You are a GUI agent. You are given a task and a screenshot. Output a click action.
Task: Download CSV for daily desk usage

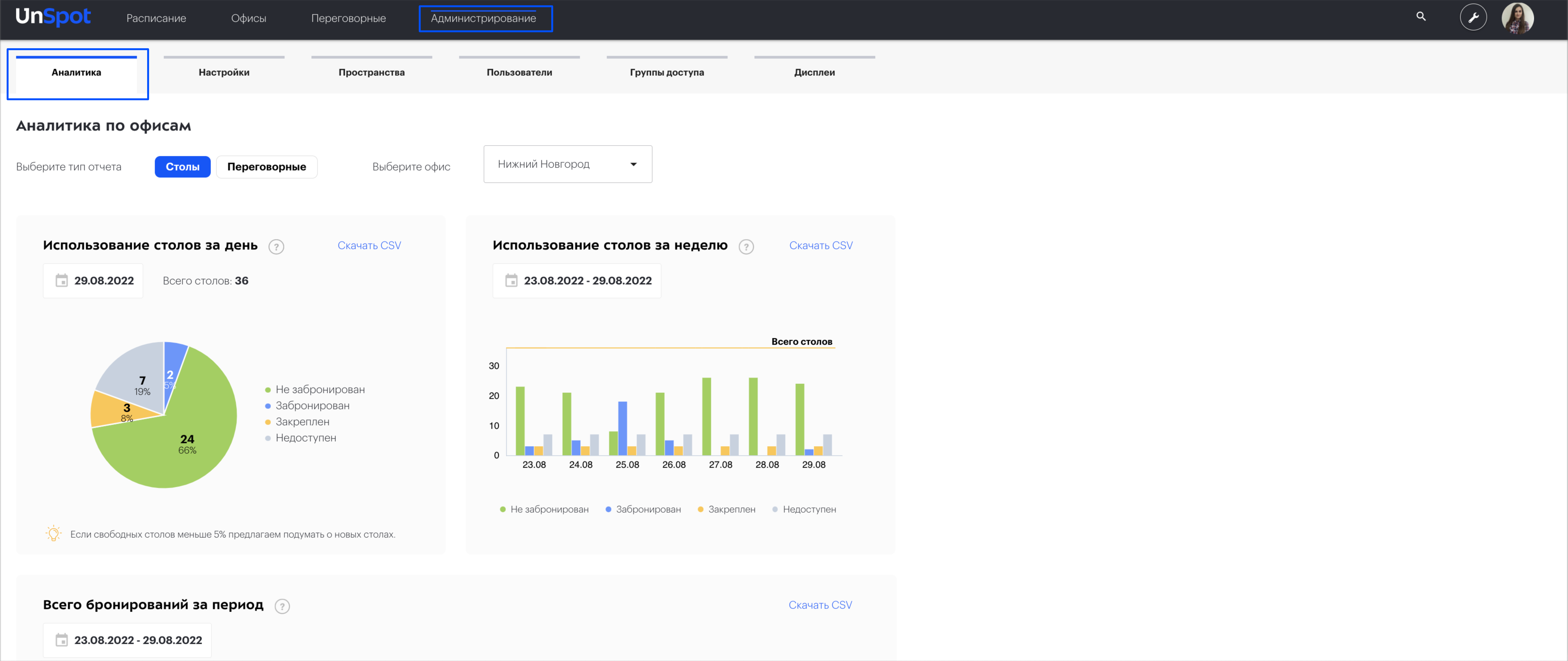tap(369, 246)
